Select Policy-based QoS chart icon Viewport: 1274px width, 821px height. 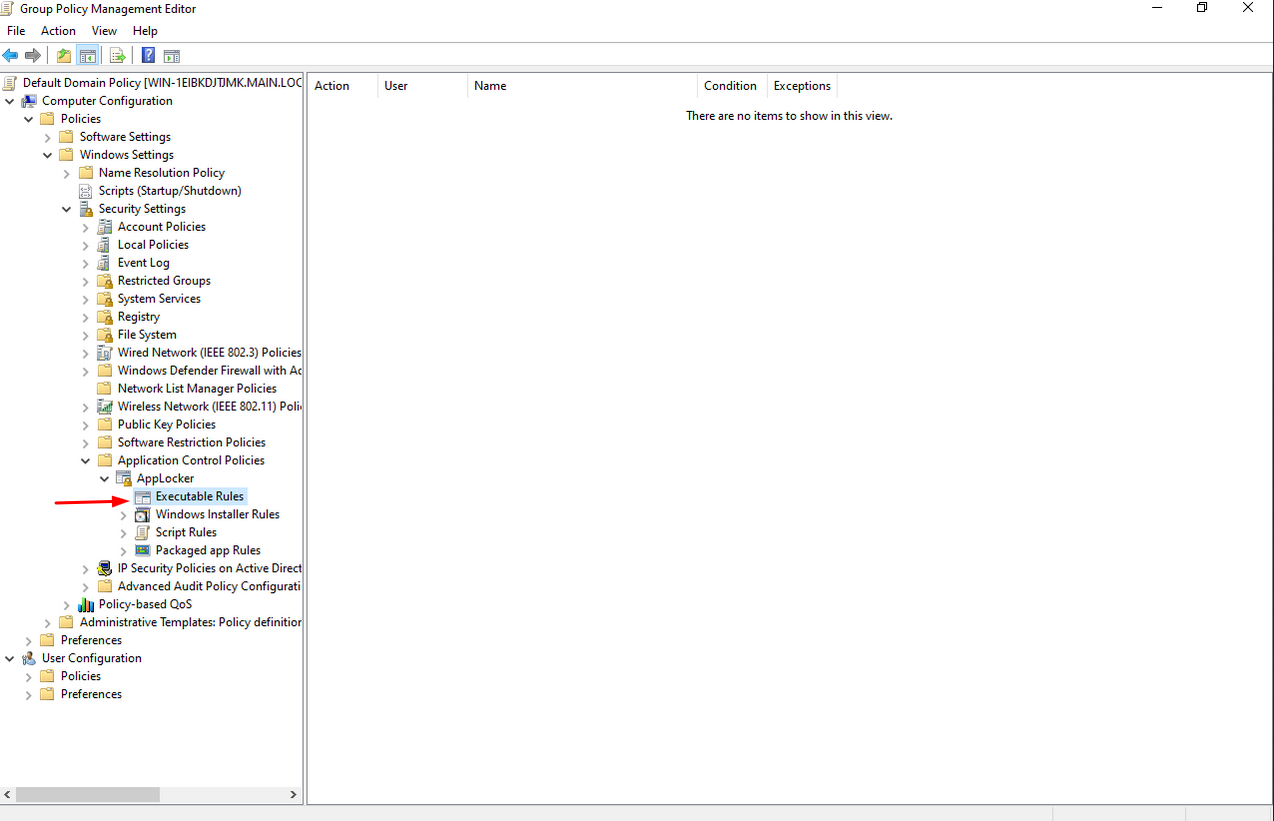86,605
